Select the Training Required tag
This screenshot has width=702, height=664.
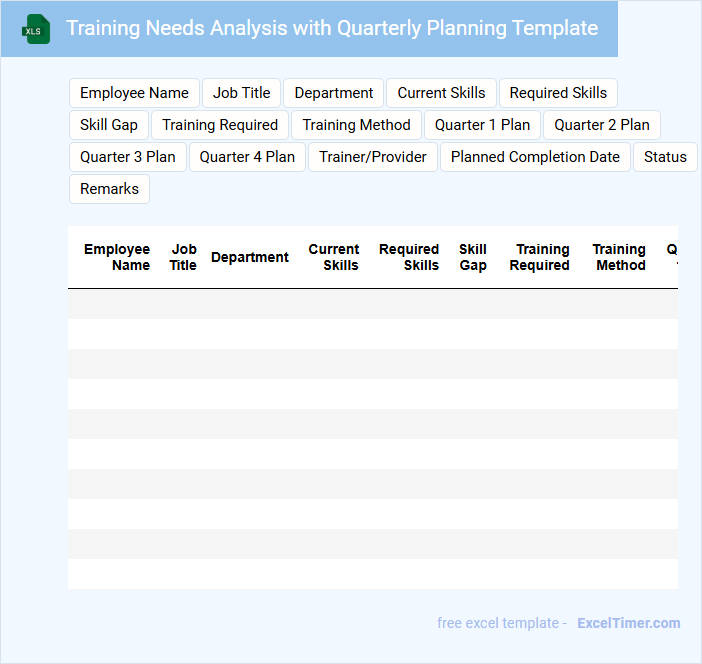(220, 125)
